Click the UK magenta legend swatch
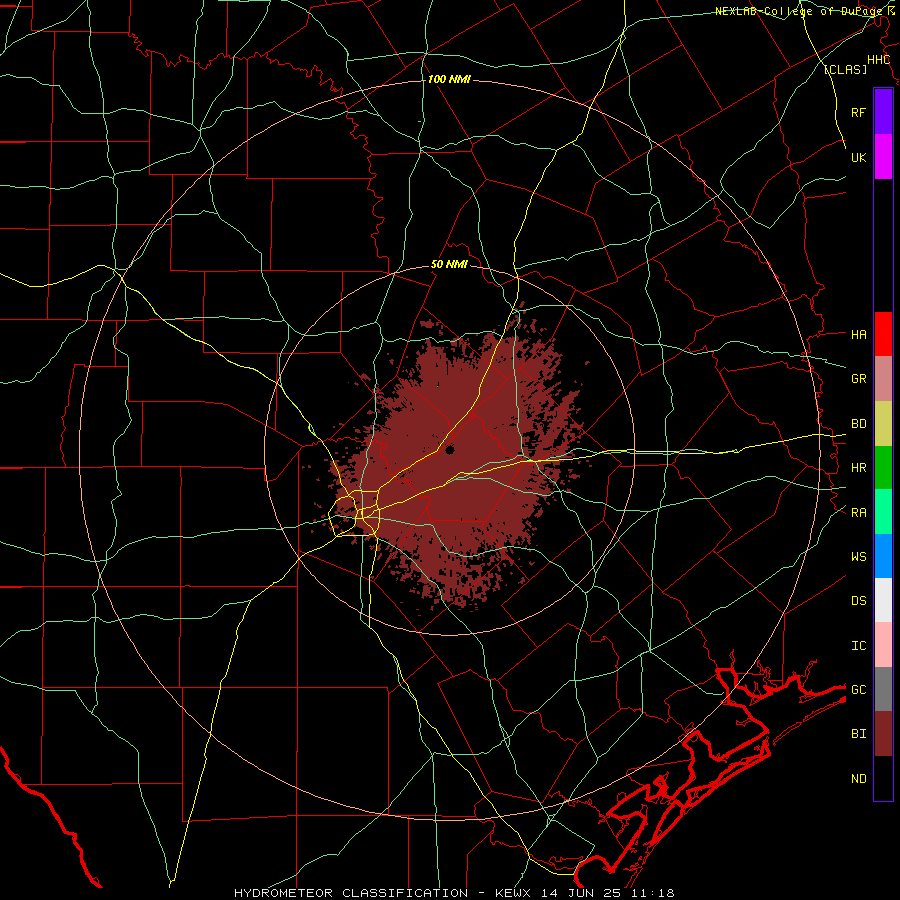The height and width of the screenshot is (900, 900). (883, 157)
